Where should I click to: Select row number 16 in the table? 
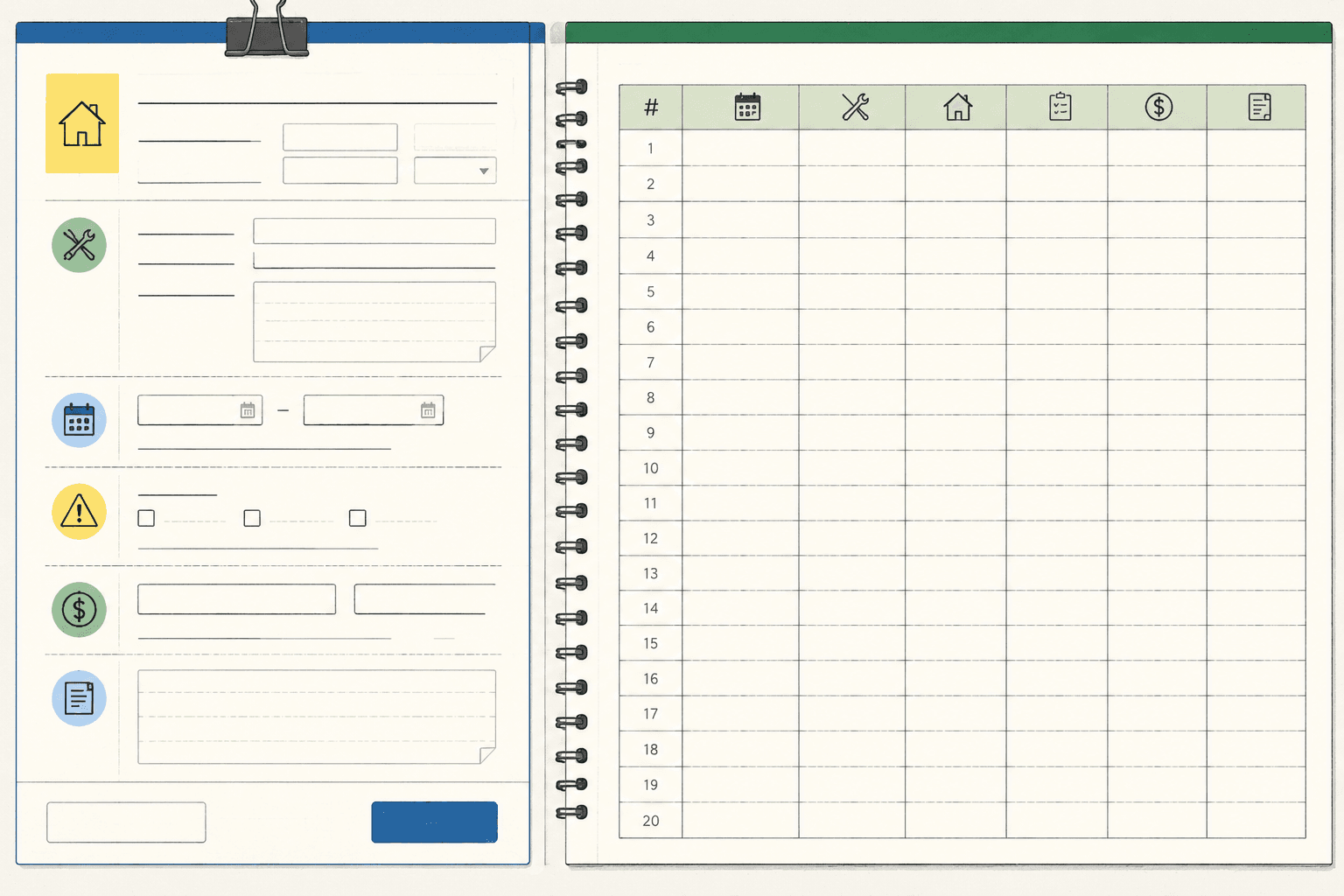click(x=962, y=678)
